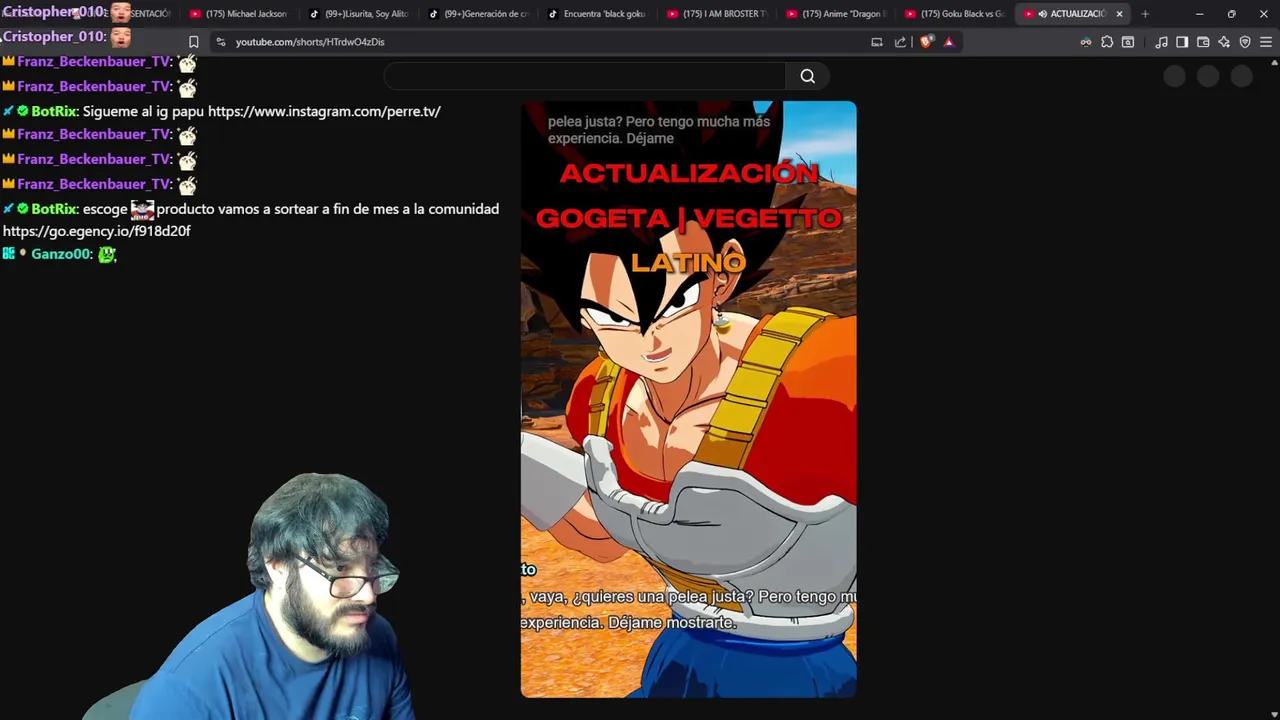
Task: Click the magnifier extension icon next to the Extensions puzzle piece
Action: pyautogui.click(x=1128, y=42)
